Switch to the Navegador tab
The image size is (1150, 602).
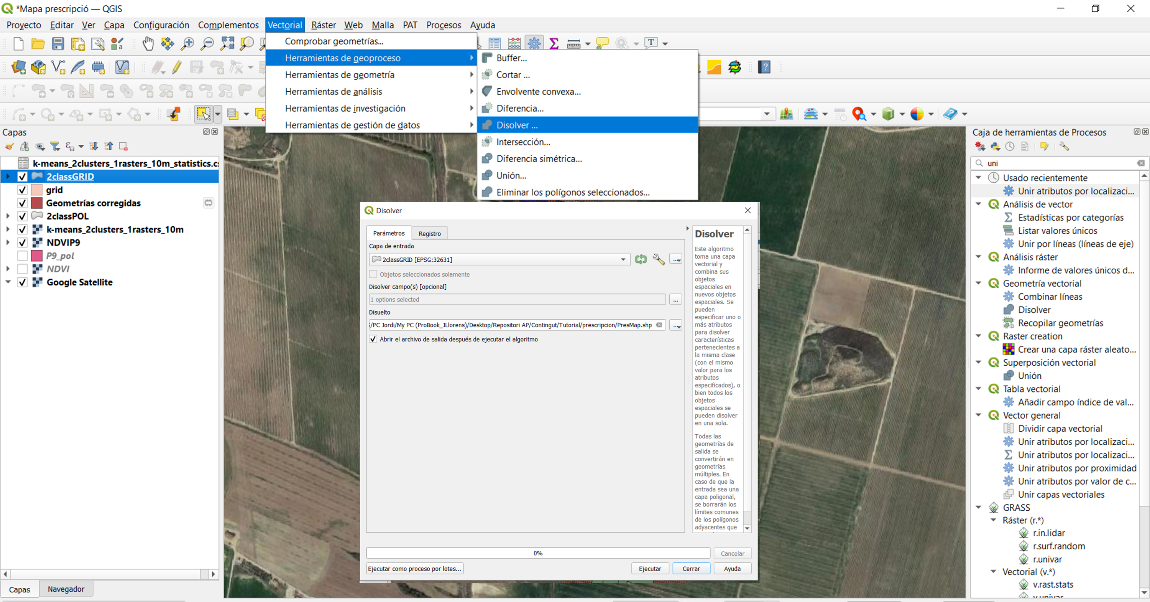tap(66, 589)
